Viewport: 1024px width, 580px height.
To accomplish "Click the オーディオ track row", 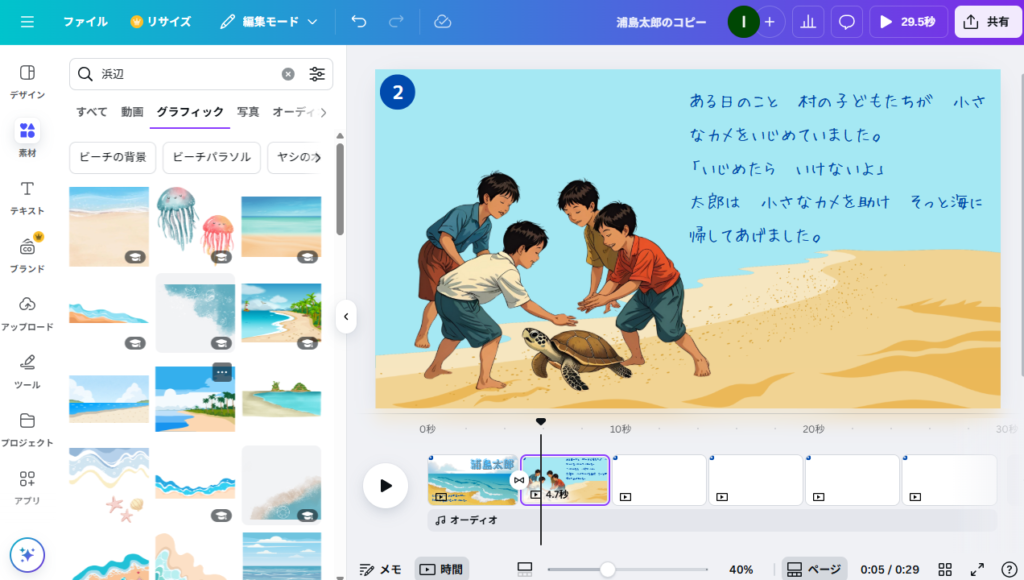I will pyautogui.click(x=712, y=520).
